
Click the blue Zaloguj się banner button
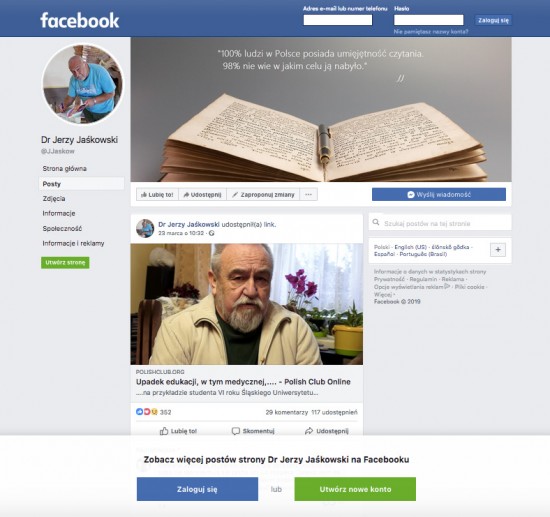pyautogui.click(x=197, y=489)
